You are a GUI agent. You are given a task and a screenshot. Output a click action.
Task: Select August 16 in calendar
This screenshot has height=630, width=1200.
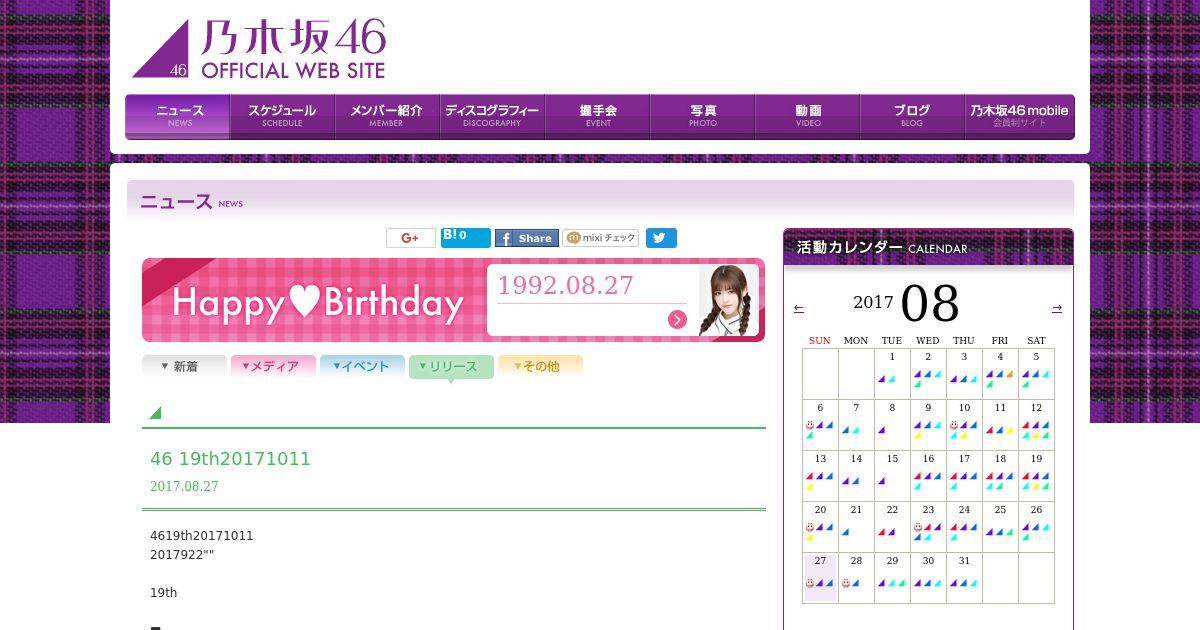[x=928, y=475]
